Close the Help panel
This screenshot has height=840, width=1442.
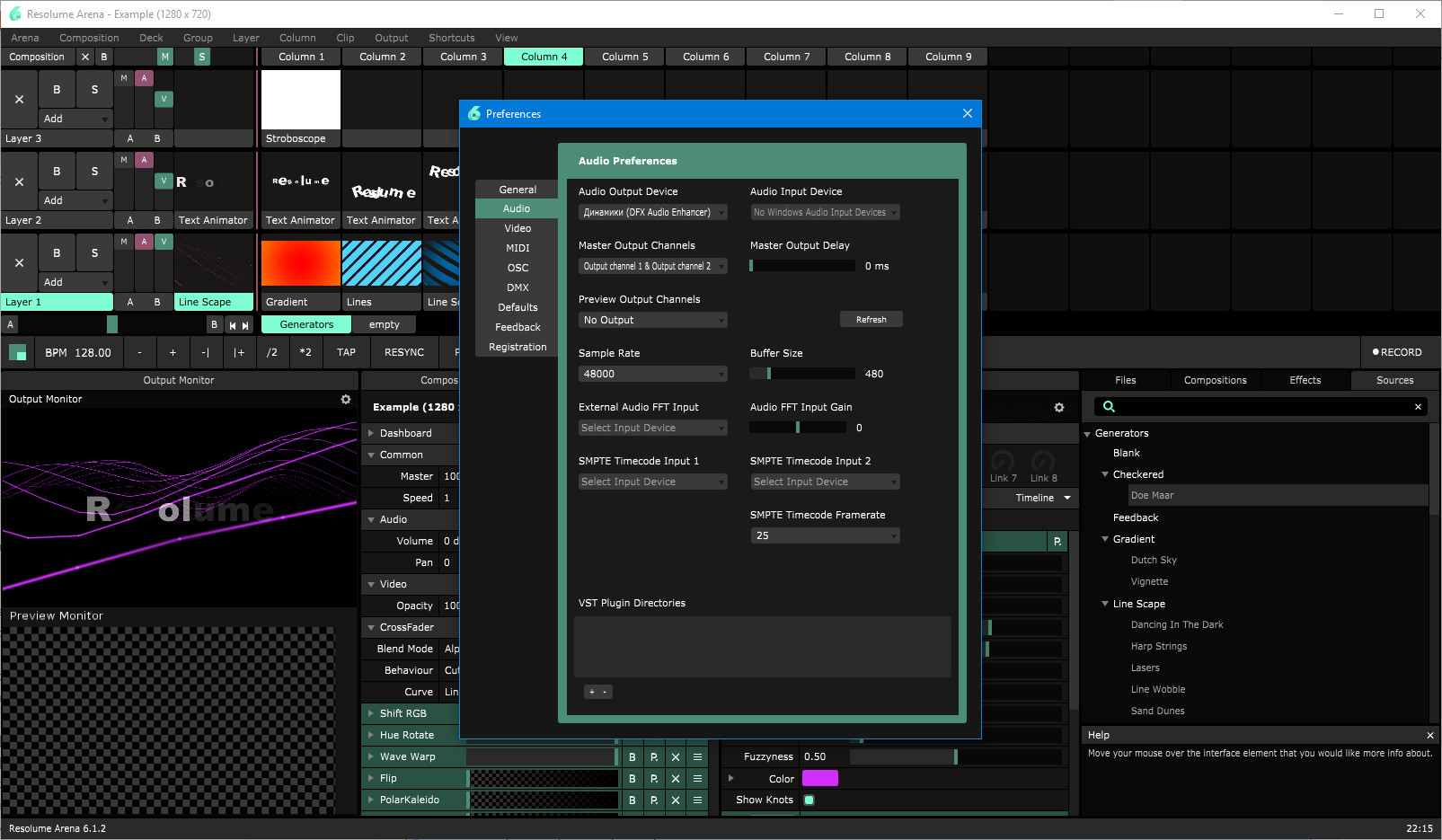point(1430,735)
